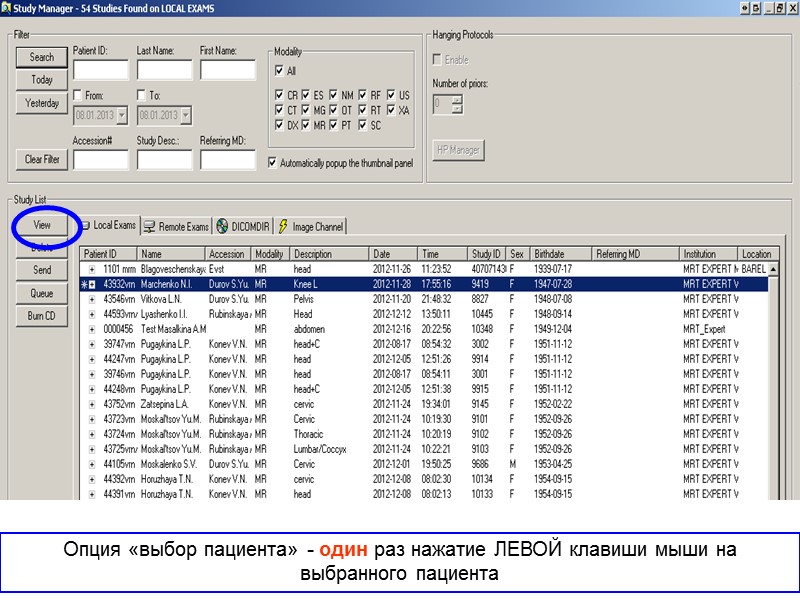Click the Accession# input field

pos(101,160)
